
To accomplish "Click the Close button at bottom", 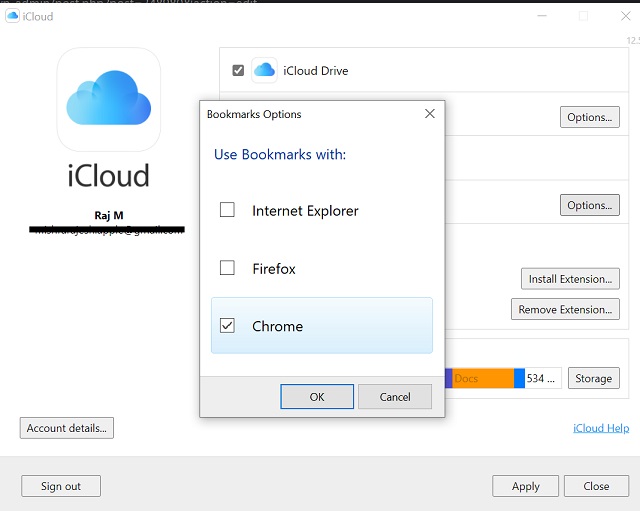I will click(596, 486).
